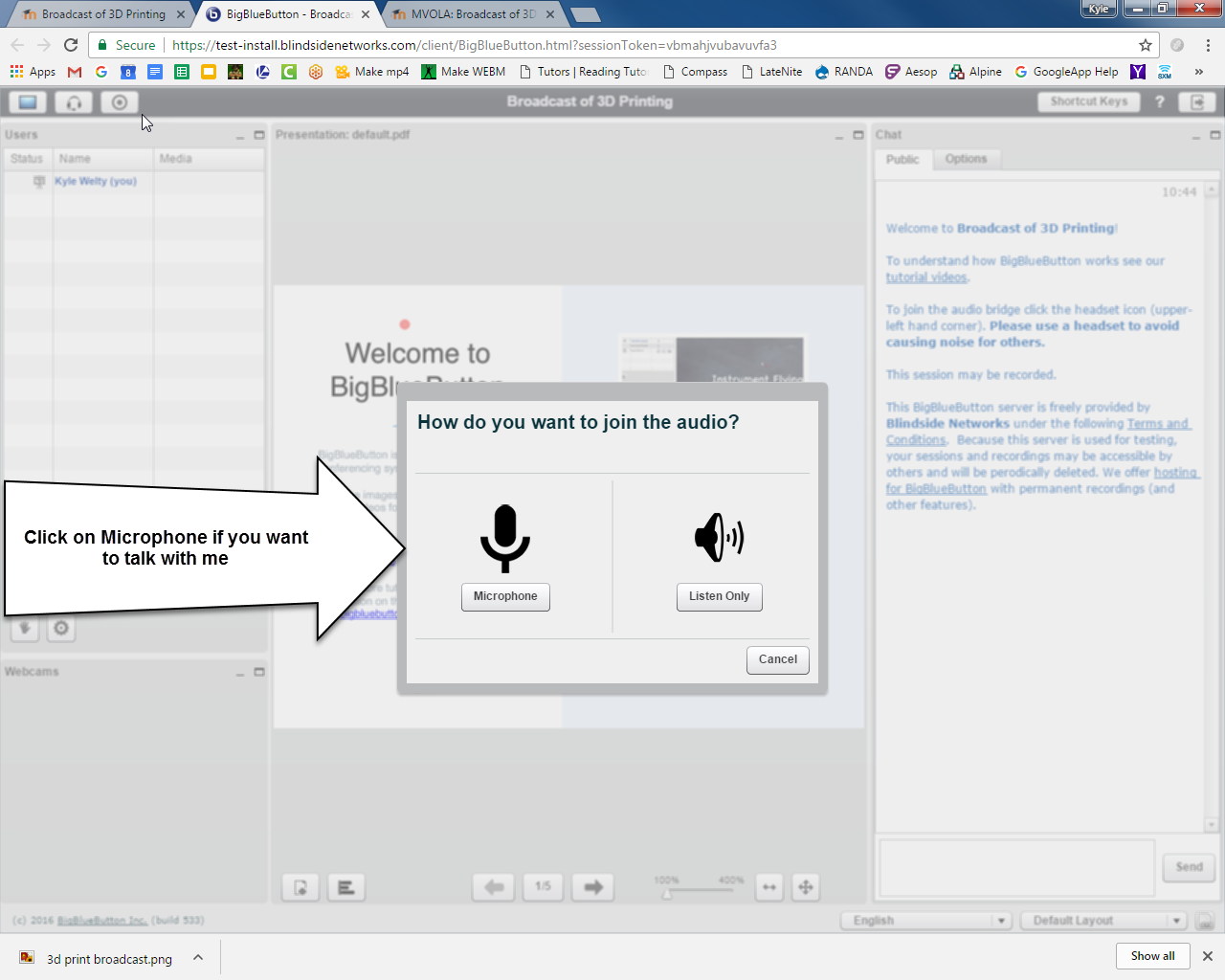
Task: Maximize the Webcams panel
Action: [x=258, y=672]
